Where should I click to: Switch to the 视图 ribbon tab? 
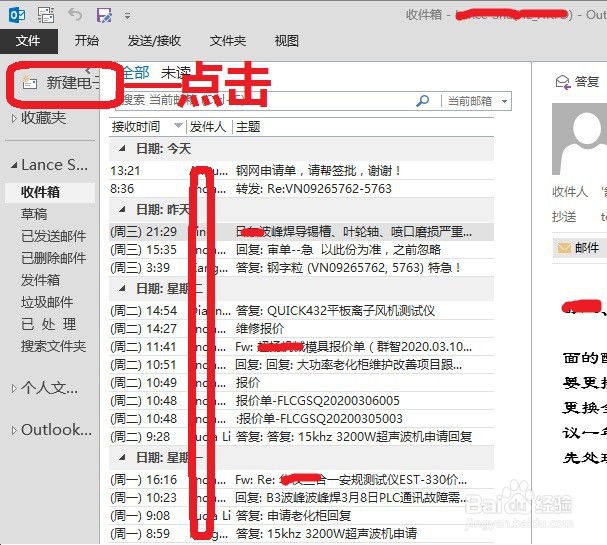coord(286,41)
